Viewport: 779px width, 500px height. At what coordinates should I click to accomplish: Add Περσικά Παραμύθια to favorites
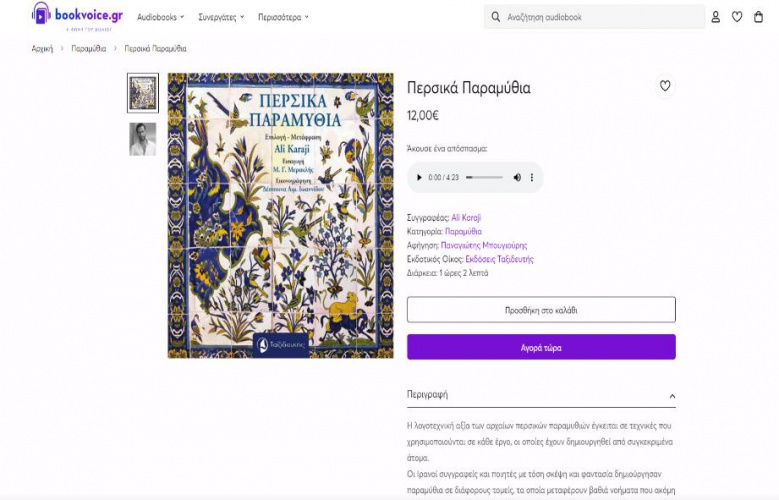665,86
